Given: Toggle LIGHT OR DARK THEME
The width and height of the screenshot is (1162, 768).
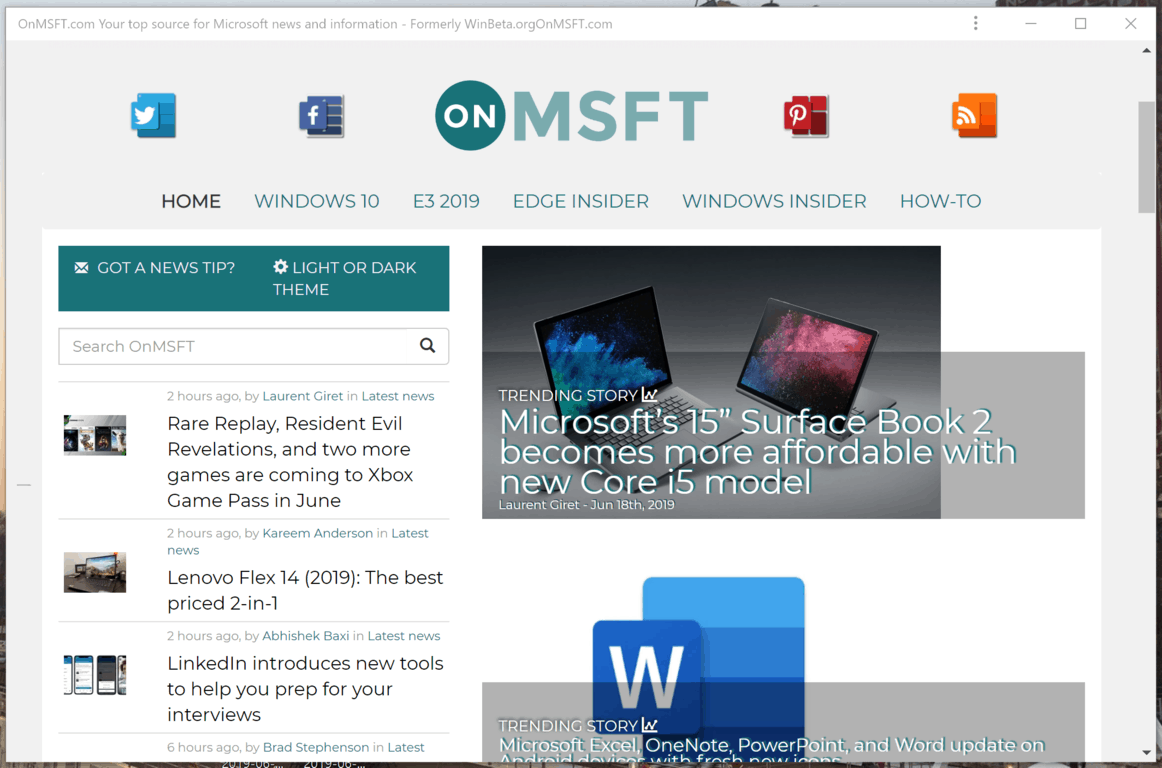Looking at the screenshot, I should coord(345,279).
